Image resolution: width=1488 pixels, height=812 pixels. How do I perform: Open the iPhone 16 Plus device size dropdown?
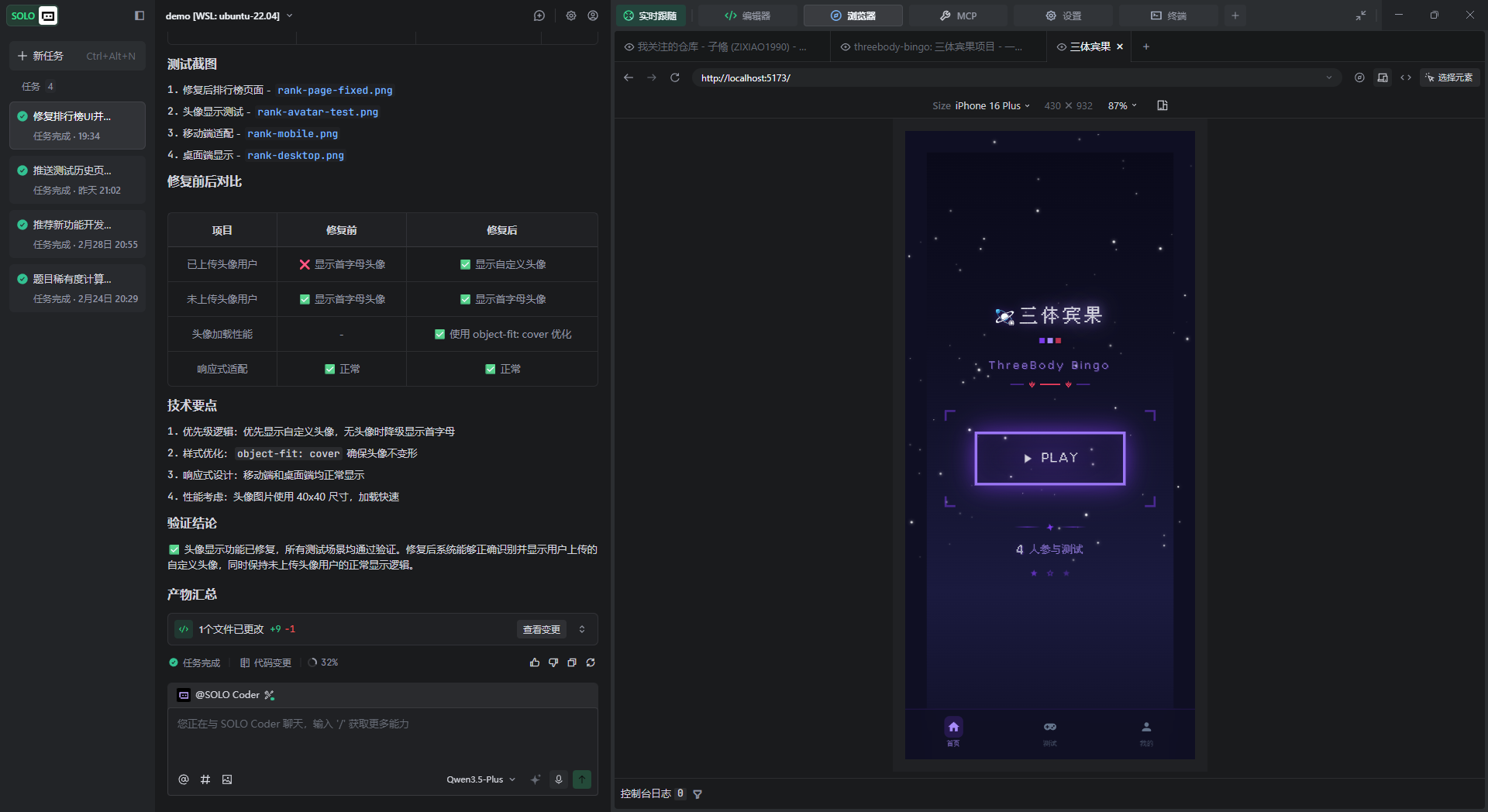(x=992, y=106)
